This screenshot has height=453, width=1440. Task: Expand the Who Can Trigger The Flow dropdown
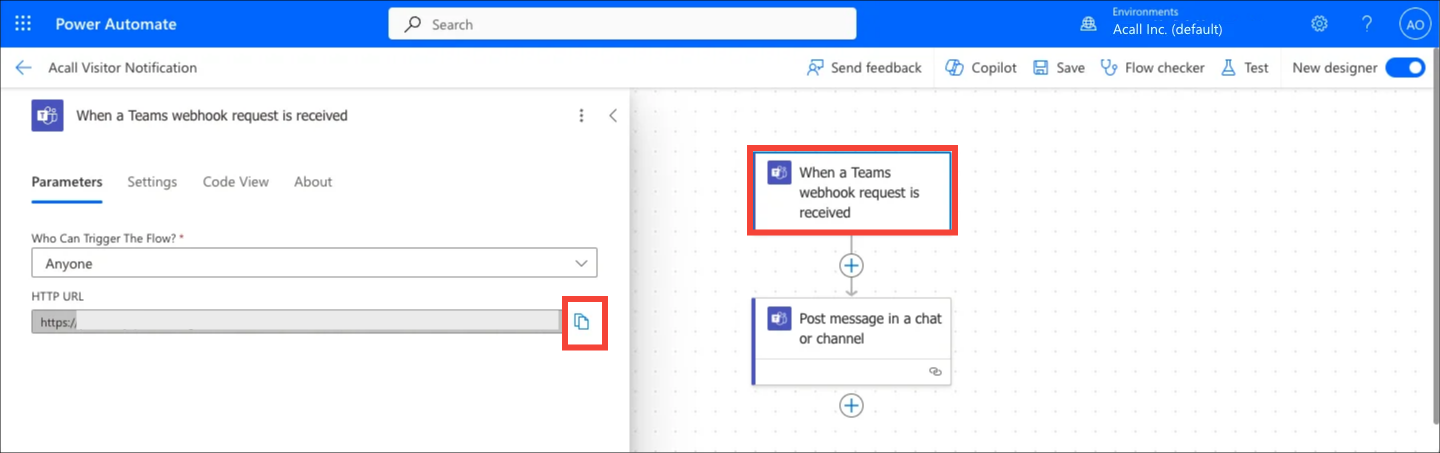pos(314,263)
